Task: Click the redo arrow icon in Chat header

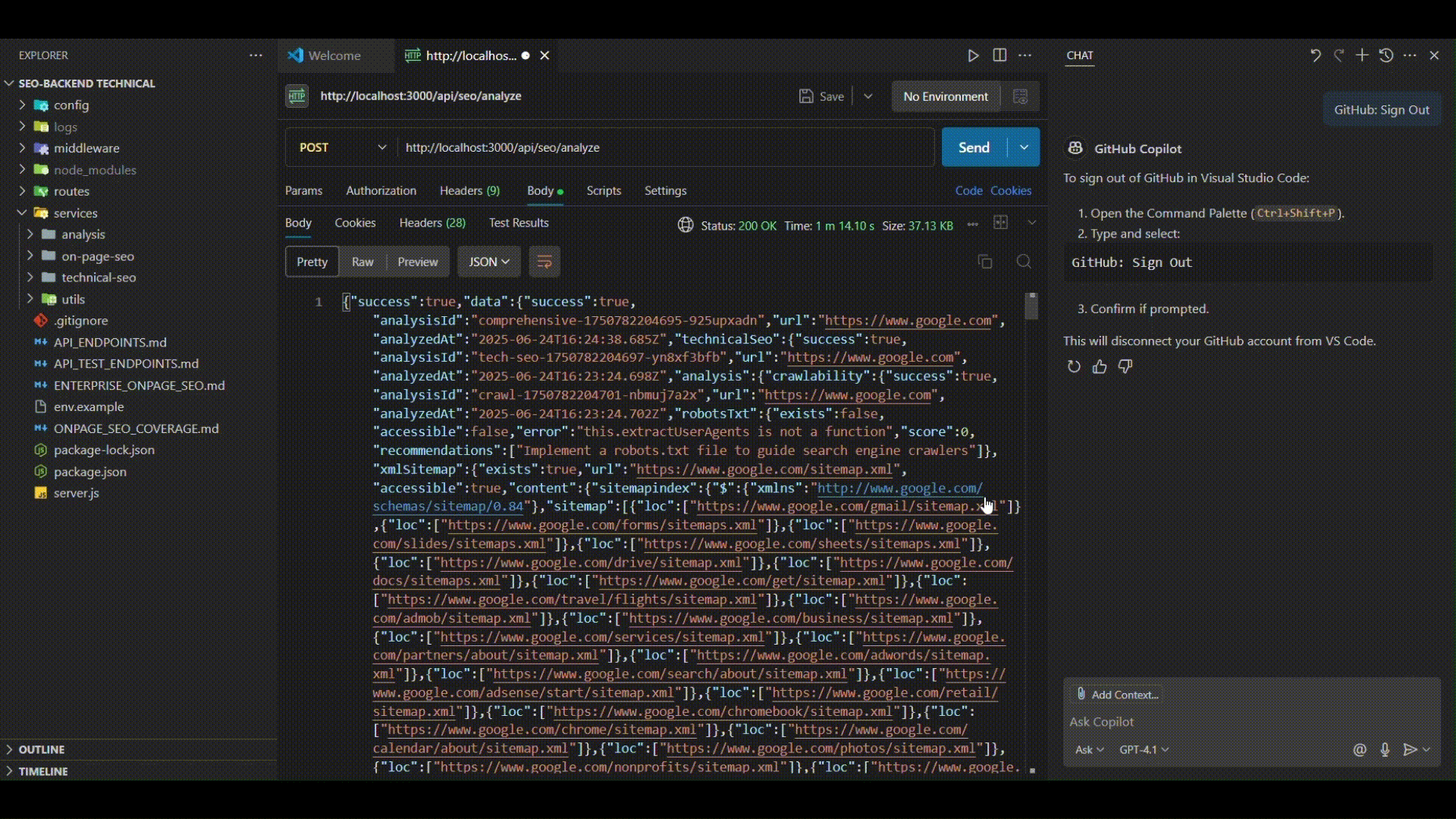Action: (x=1339, y=55)
